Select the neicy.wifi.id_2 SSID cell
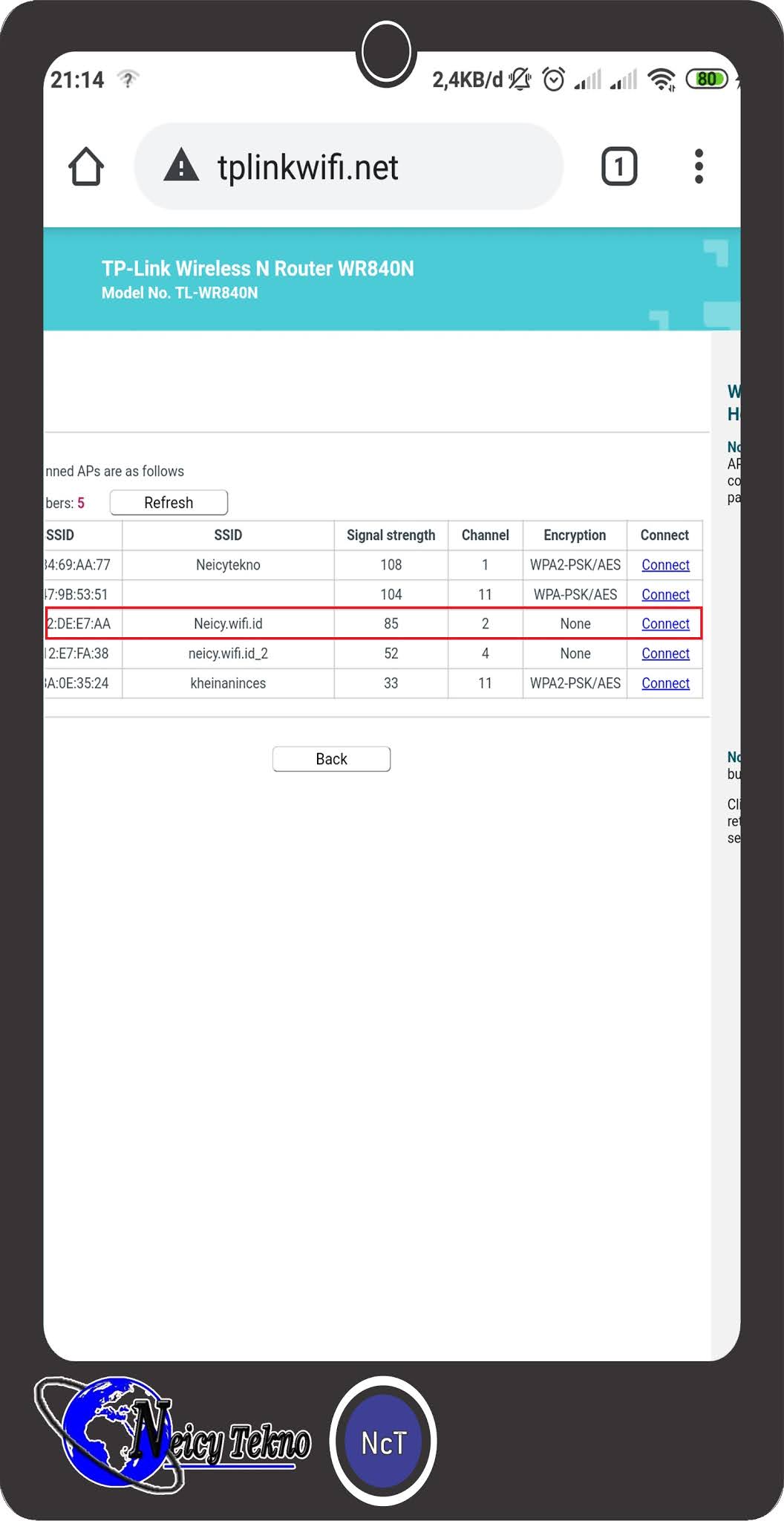 tap(228, 654)
